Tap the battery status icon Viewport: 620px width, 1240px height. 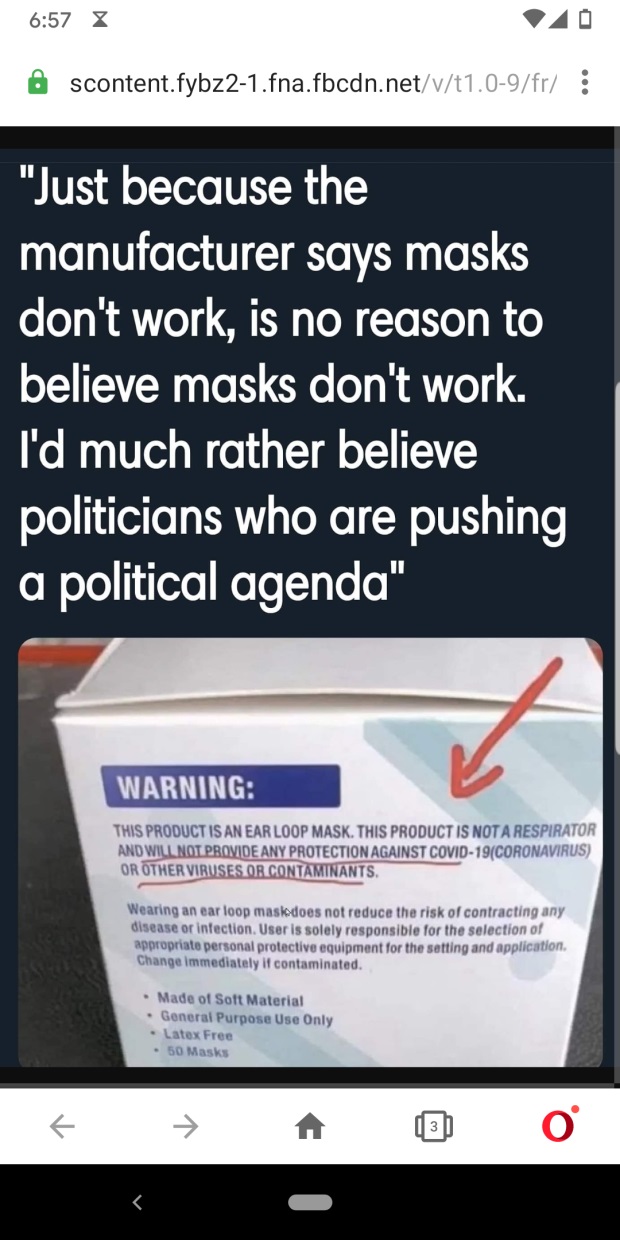click(586, 20)
